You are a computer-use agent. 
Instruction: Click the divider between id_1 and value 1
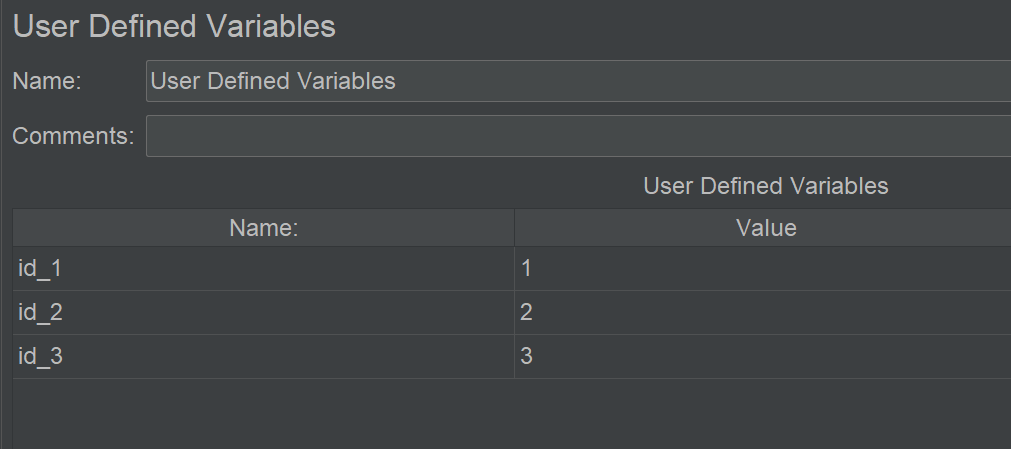(x=515, y=268)
